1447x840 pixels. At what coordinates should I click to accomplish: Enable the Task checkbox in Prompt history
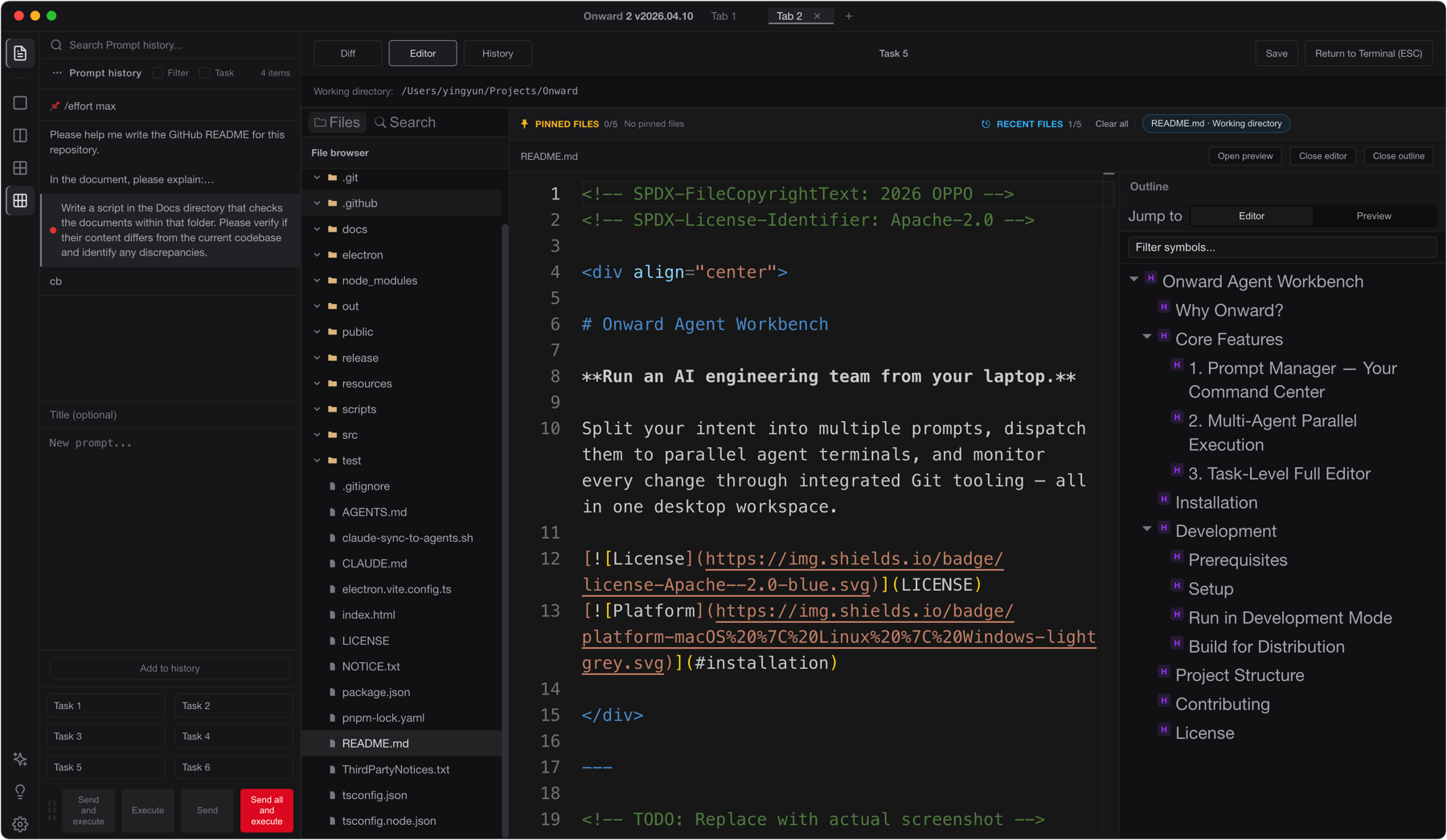click(203, 72)
